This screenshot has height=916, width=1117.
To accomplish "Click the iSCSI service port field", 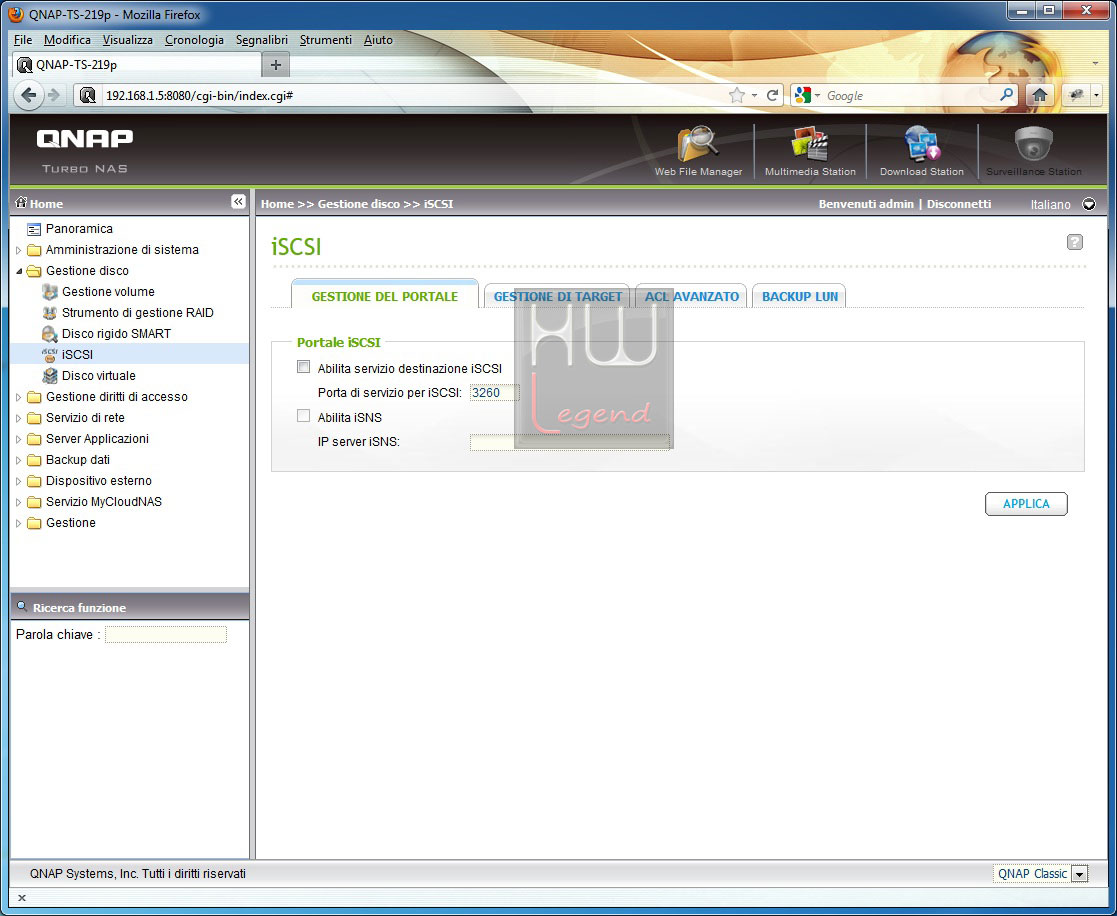I will point(494,392).
